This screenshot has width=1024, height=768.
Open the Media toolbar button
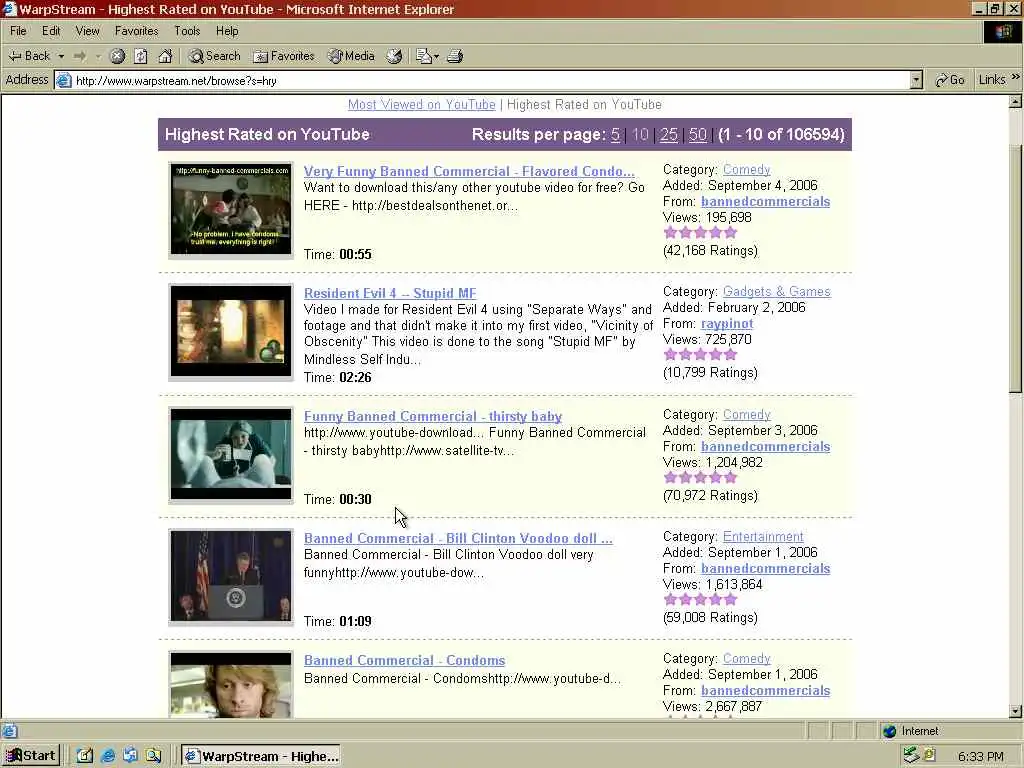351,56
